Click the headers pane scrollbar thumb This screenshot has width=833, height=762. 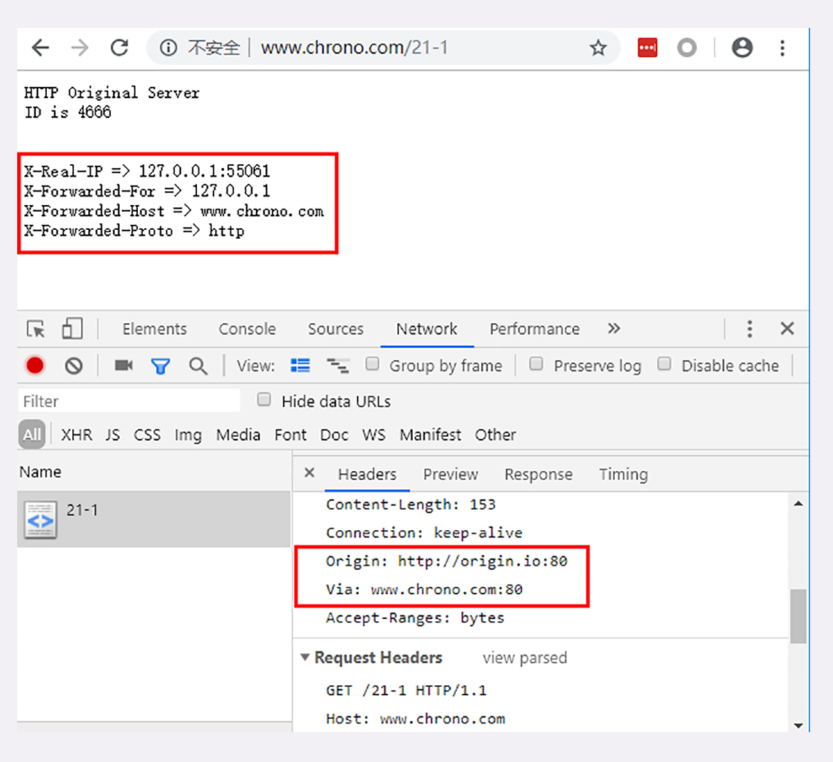click(798, 616)
